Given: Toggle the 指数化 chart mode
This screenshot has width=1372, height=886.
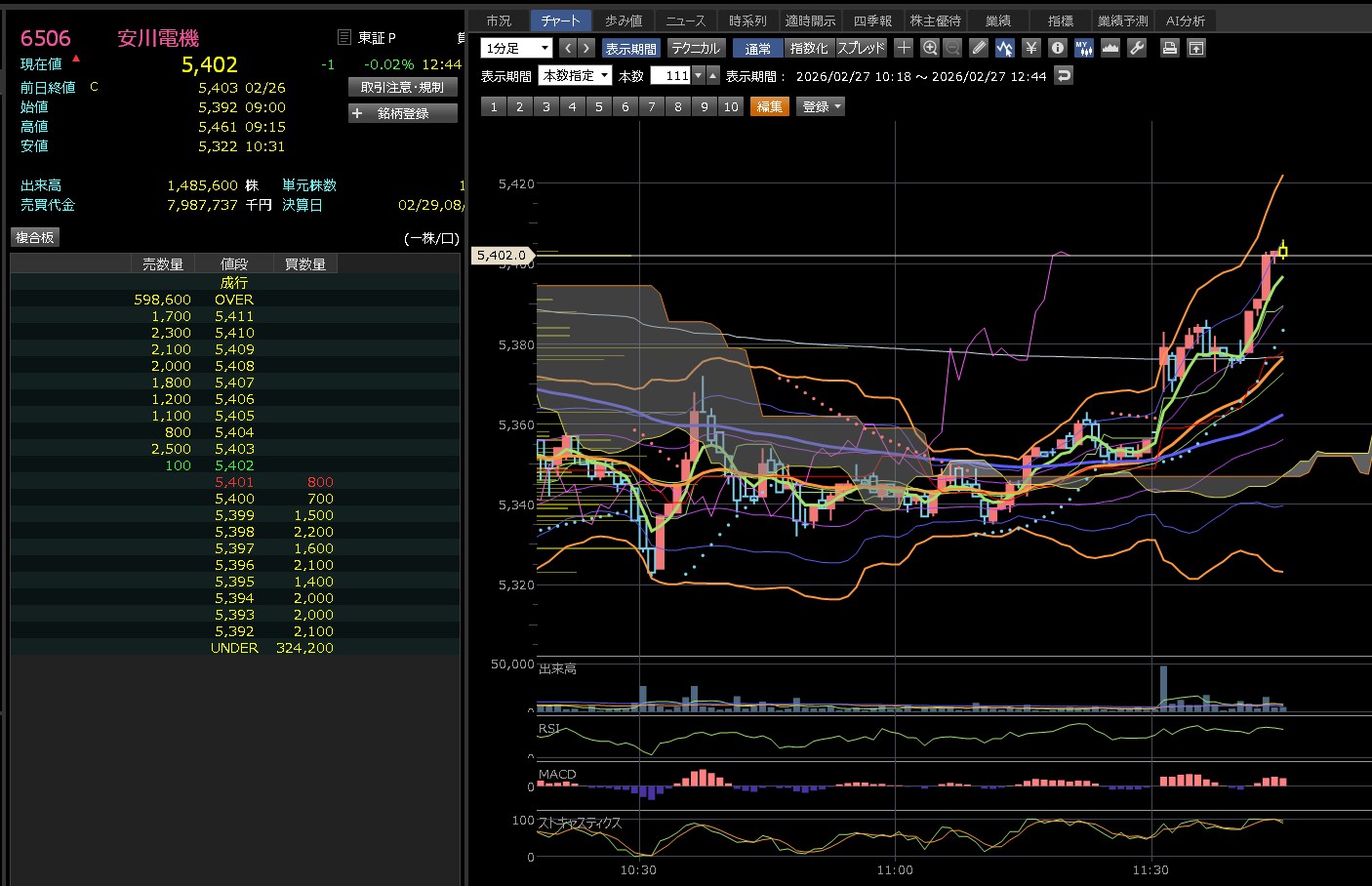Looking at the screenshot, I should tap(809, 48).
